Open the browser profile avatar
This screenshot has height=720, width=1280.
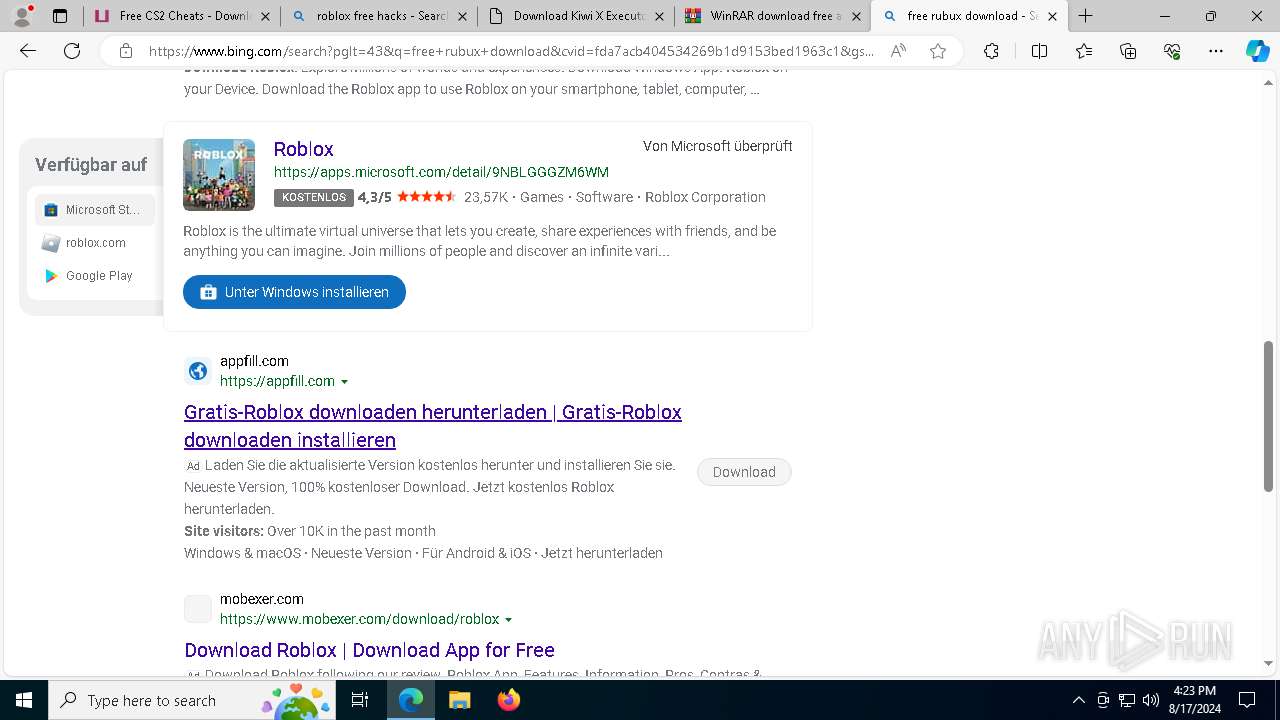[x=22, y=16]
